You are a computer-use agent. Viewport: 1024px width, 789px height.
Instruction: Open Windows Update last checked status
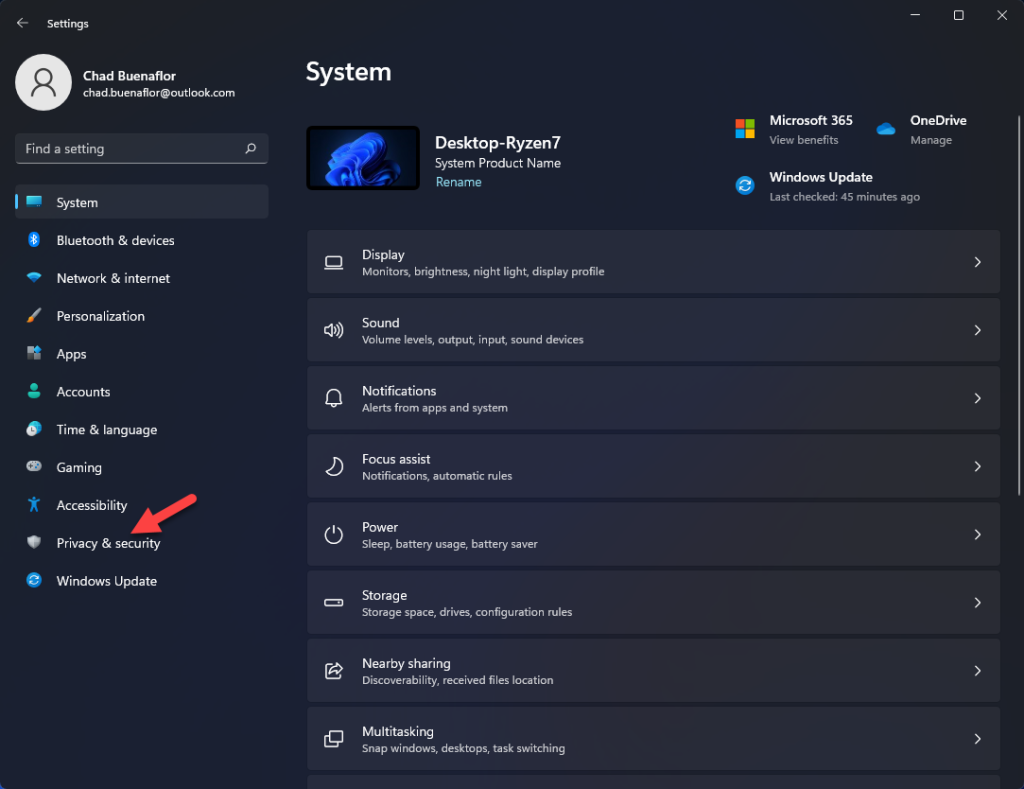(844, 197)
